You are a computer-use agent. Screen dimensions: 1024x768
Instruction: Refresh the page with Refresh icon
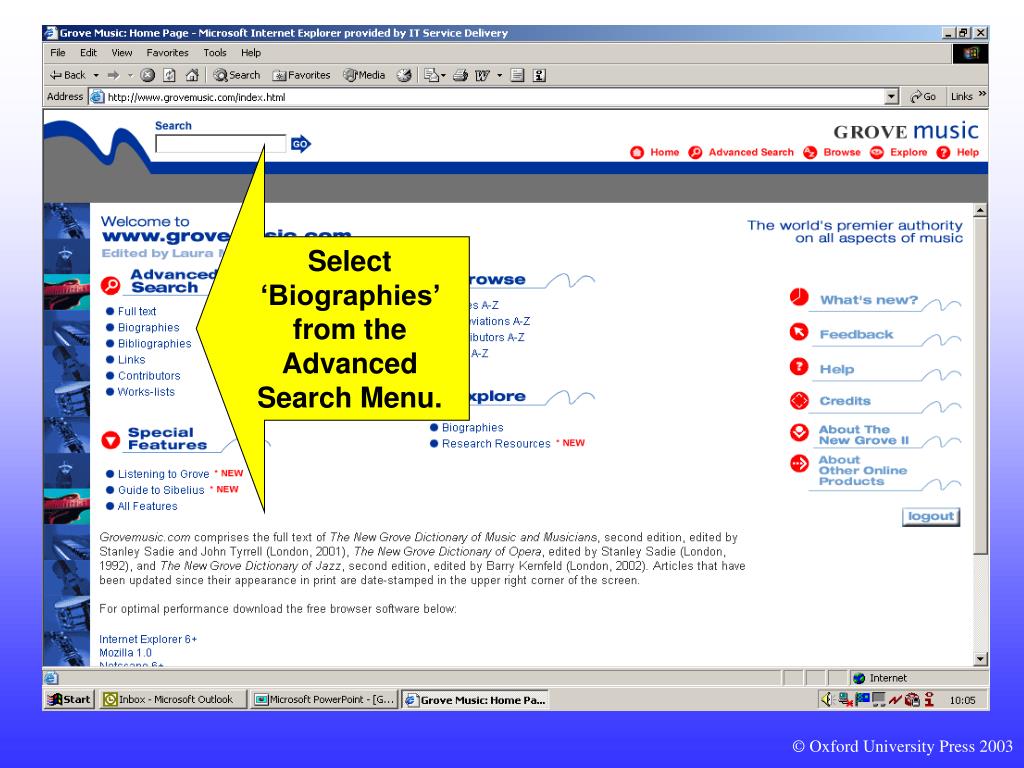169,75
